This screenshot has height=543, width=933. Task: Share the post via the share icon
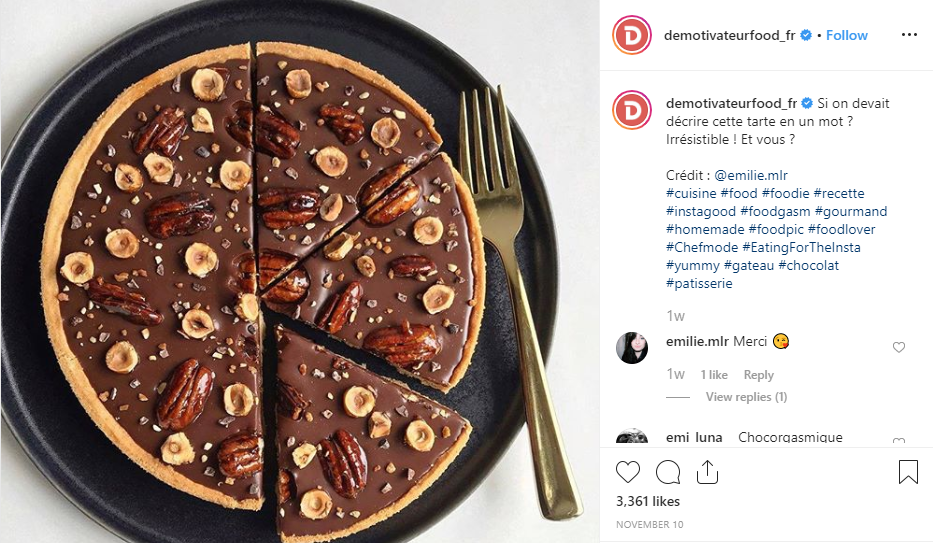tap(707, 472)
